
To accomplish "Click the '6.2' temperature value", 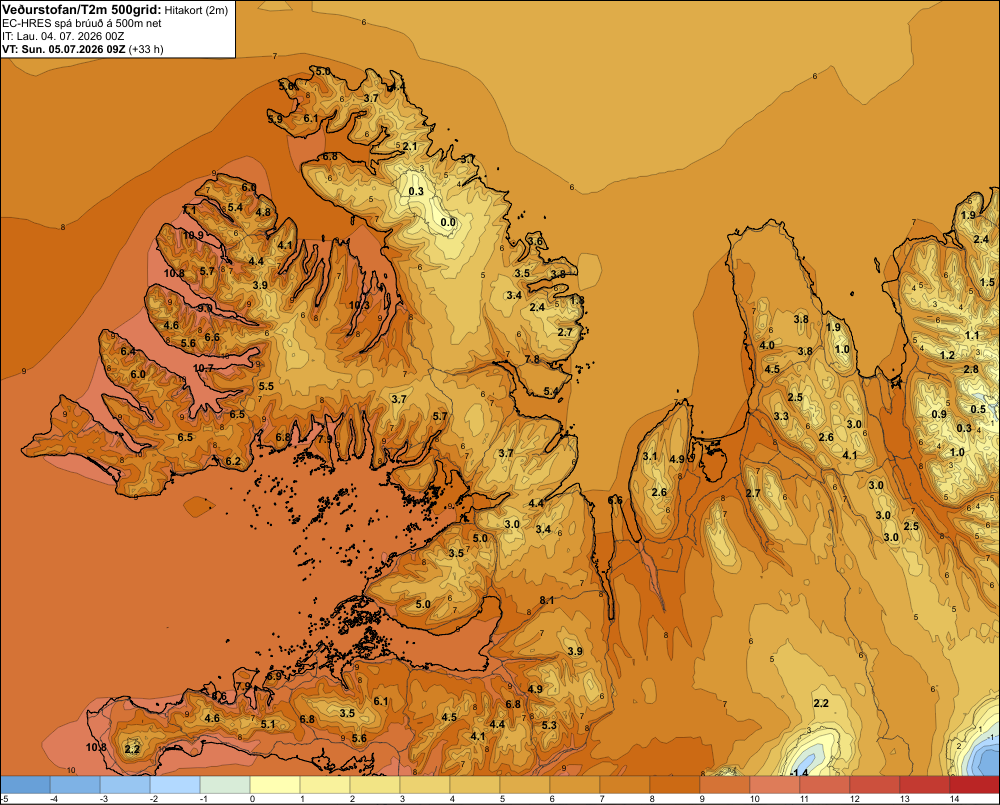I will [x=233, y=461].
